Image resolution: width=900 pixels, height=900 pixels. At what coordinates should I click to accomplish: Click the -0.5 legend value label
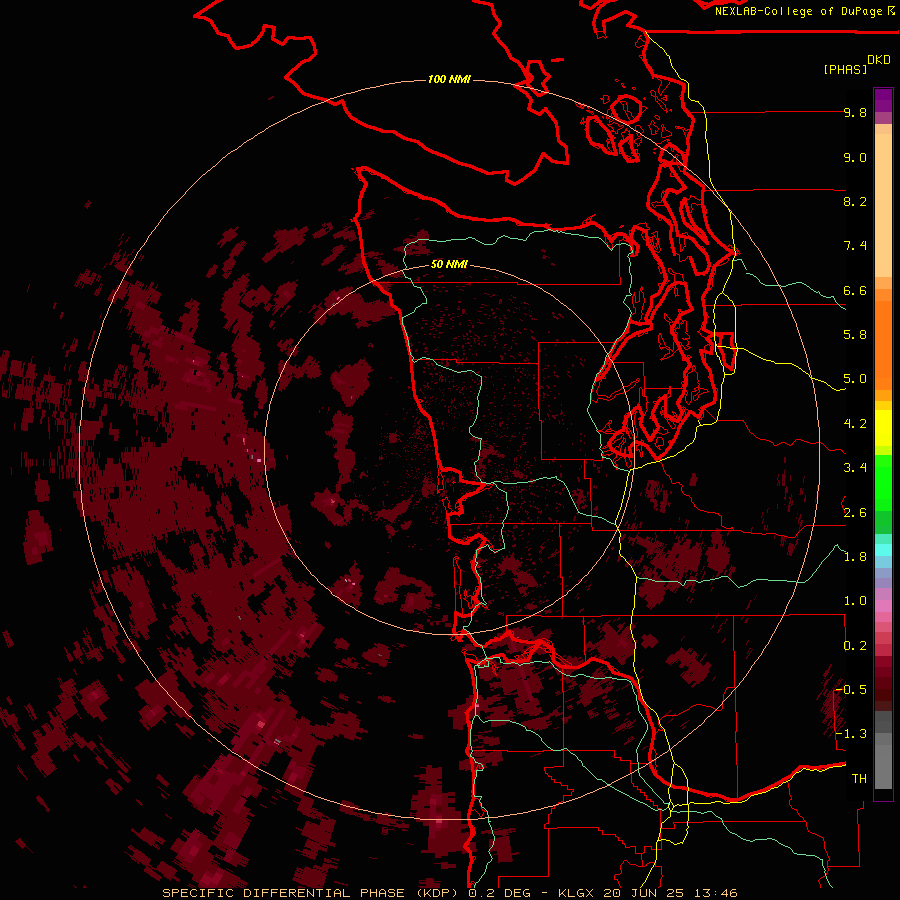tap(852, 690)
